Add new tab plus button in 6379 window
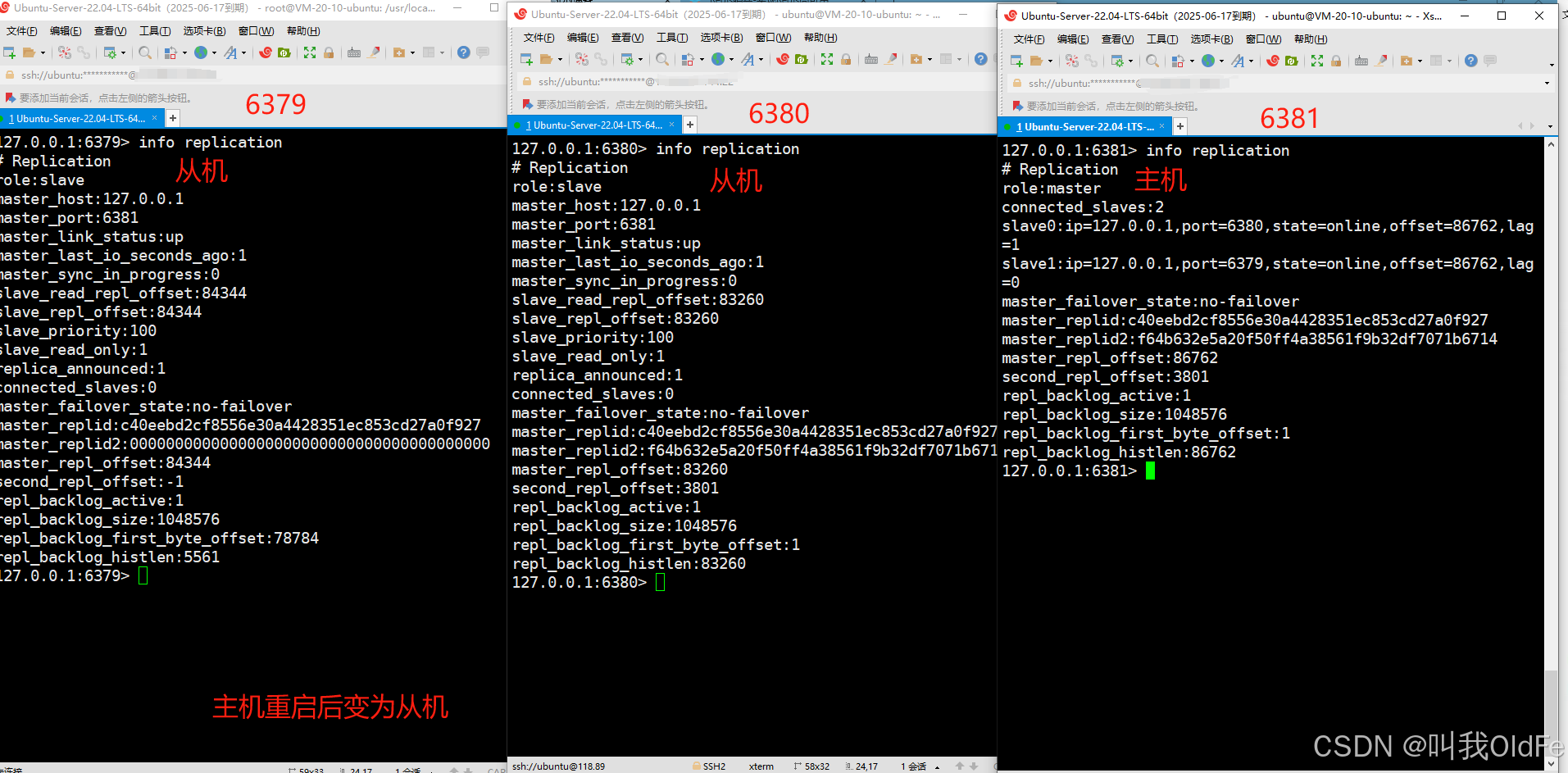1568x773 pixels. 173,119
